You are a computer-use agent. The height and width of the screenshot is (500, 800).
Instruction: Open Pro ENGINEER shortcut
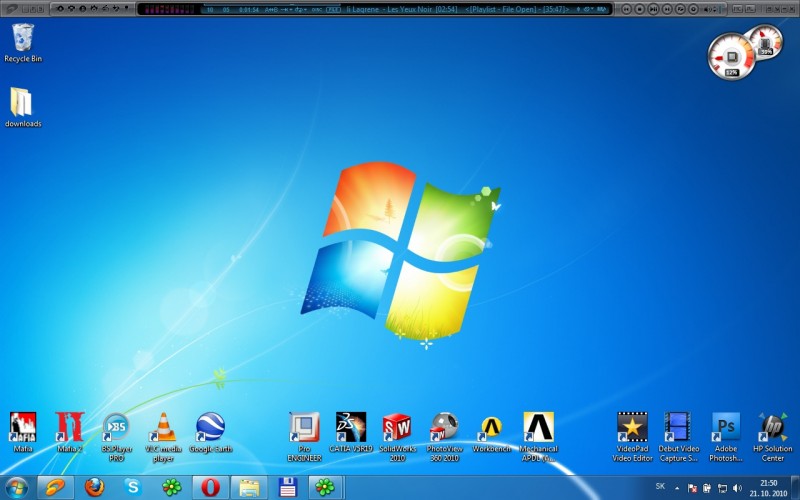coord(304,427)
